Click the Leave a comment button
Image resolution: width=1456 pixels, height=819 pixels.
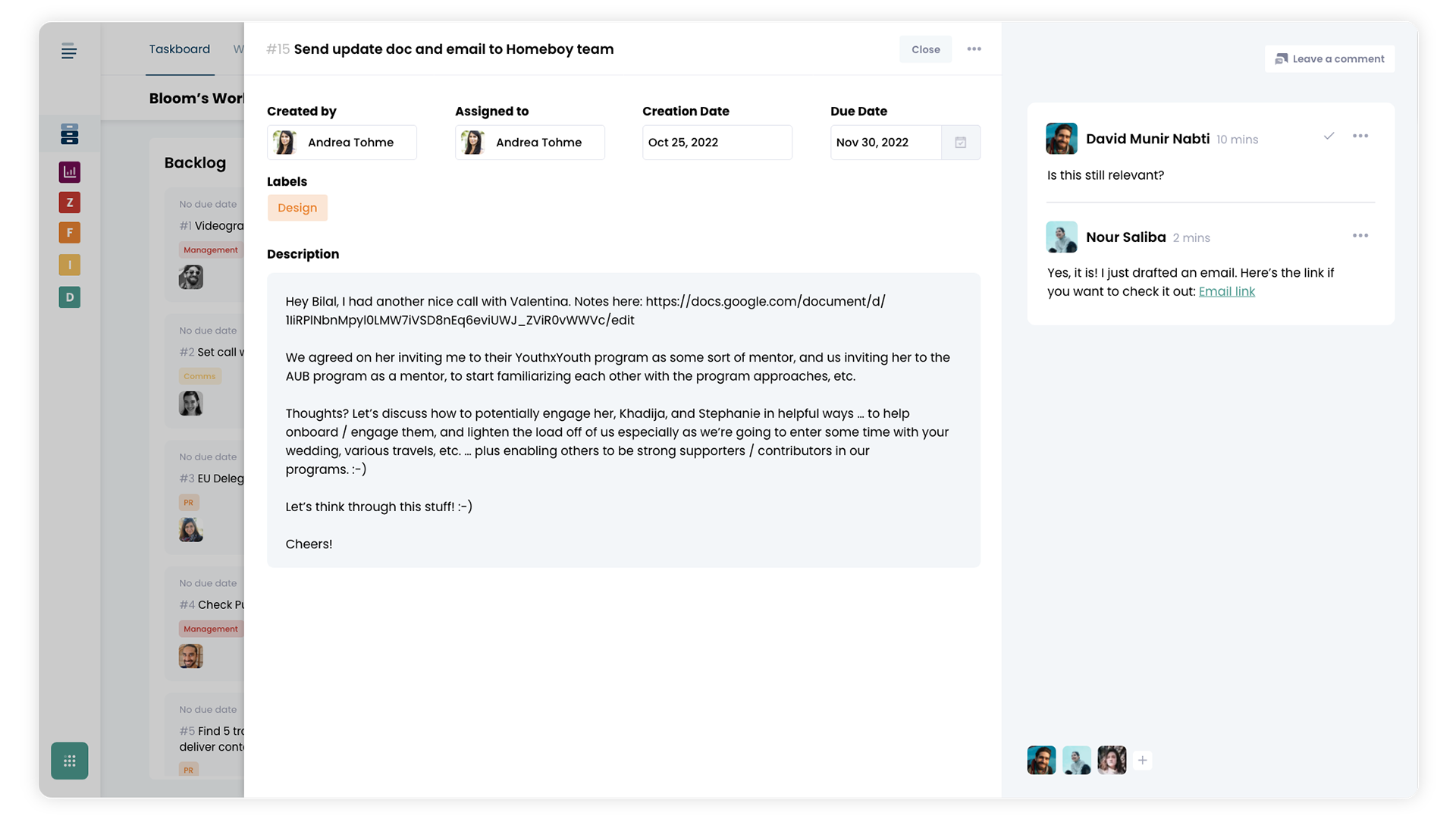pos(1329,59)
